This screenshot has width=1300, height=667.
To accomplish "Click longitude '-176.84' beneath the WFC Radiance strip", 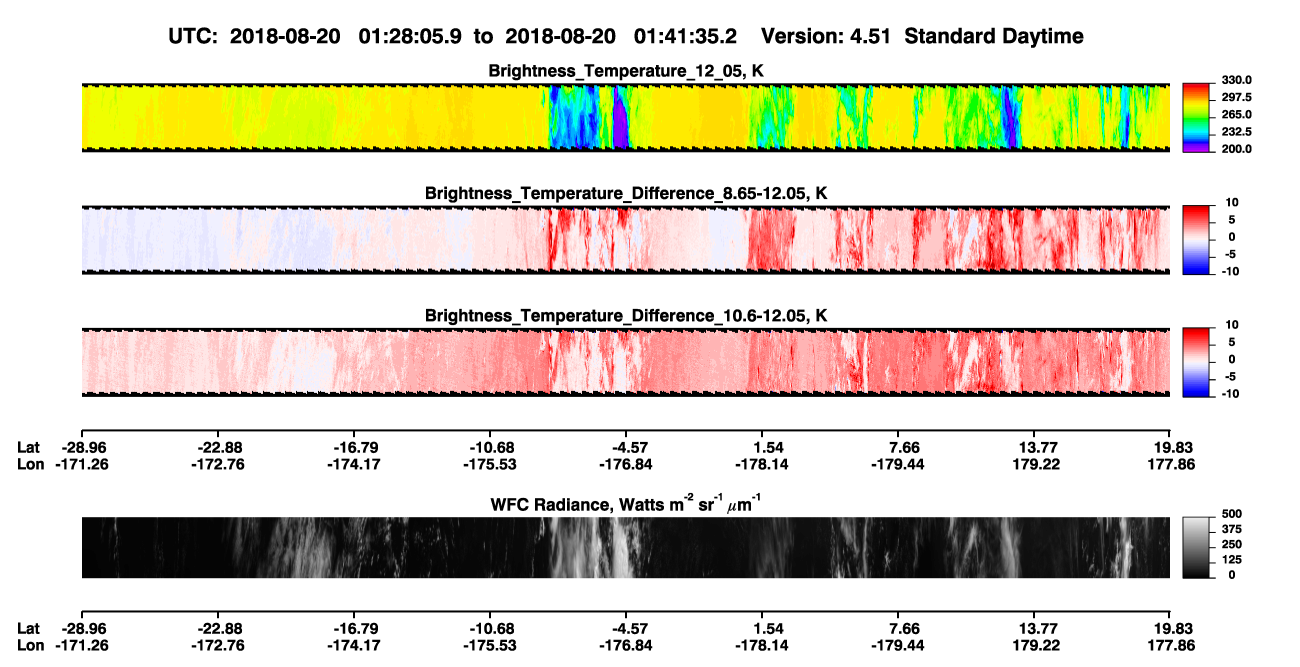I will [x=626, y=646].
